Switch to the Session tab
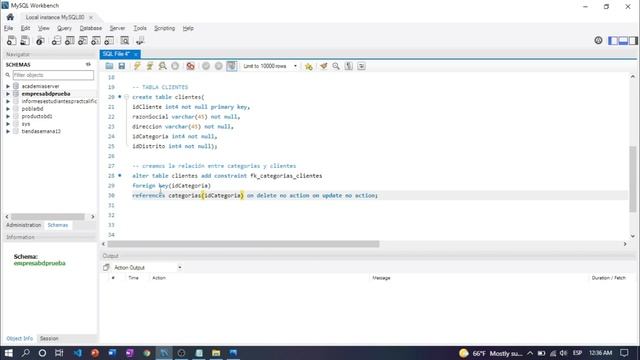 pyautogui.click(x=49, y=338)
